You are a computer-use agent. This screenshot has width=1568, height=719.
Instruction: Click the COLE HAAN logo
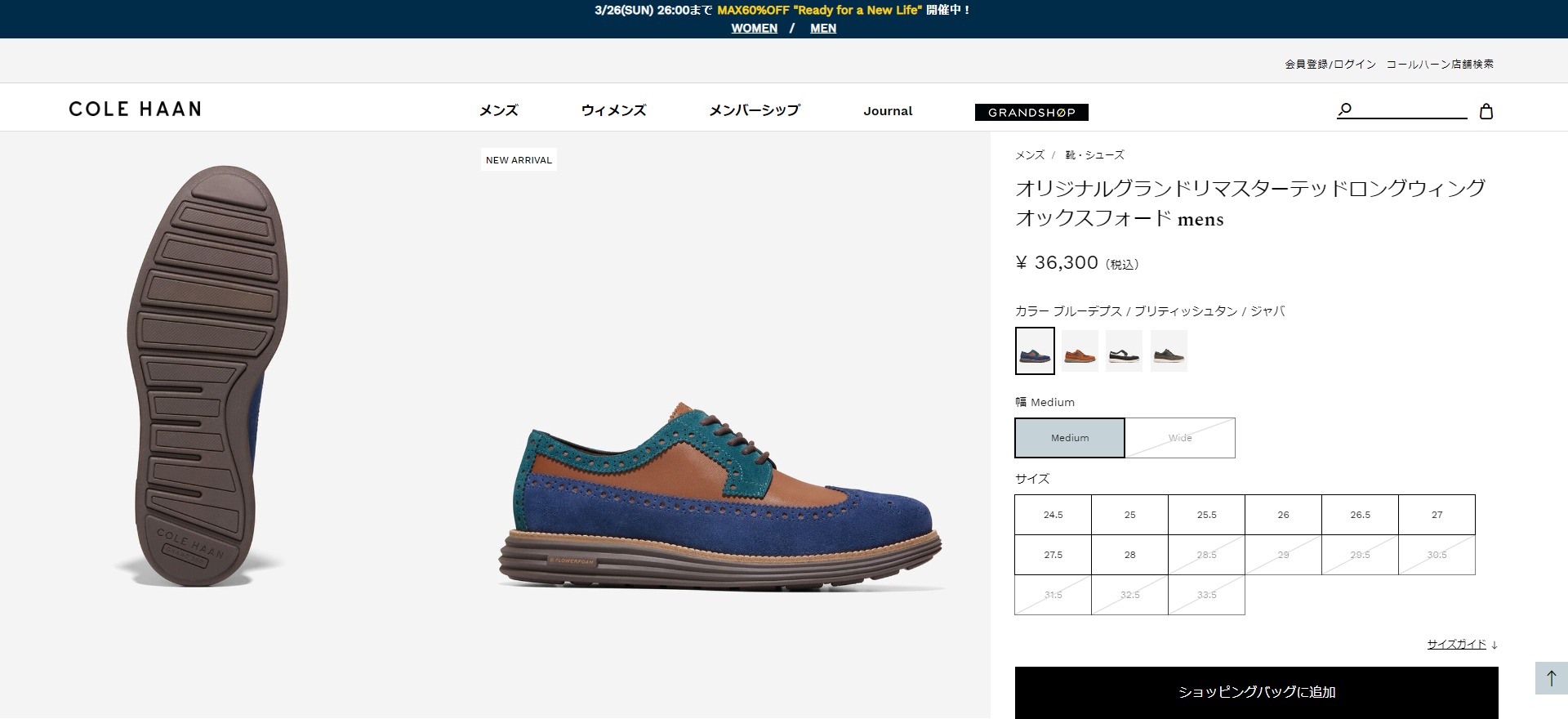136,109
